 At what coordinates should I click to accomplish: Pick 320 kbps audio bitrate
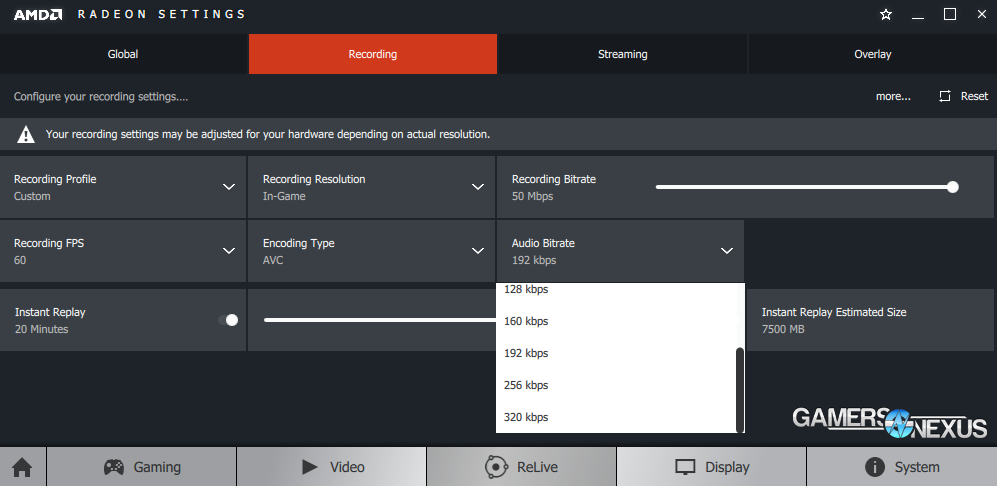(615, 417)
